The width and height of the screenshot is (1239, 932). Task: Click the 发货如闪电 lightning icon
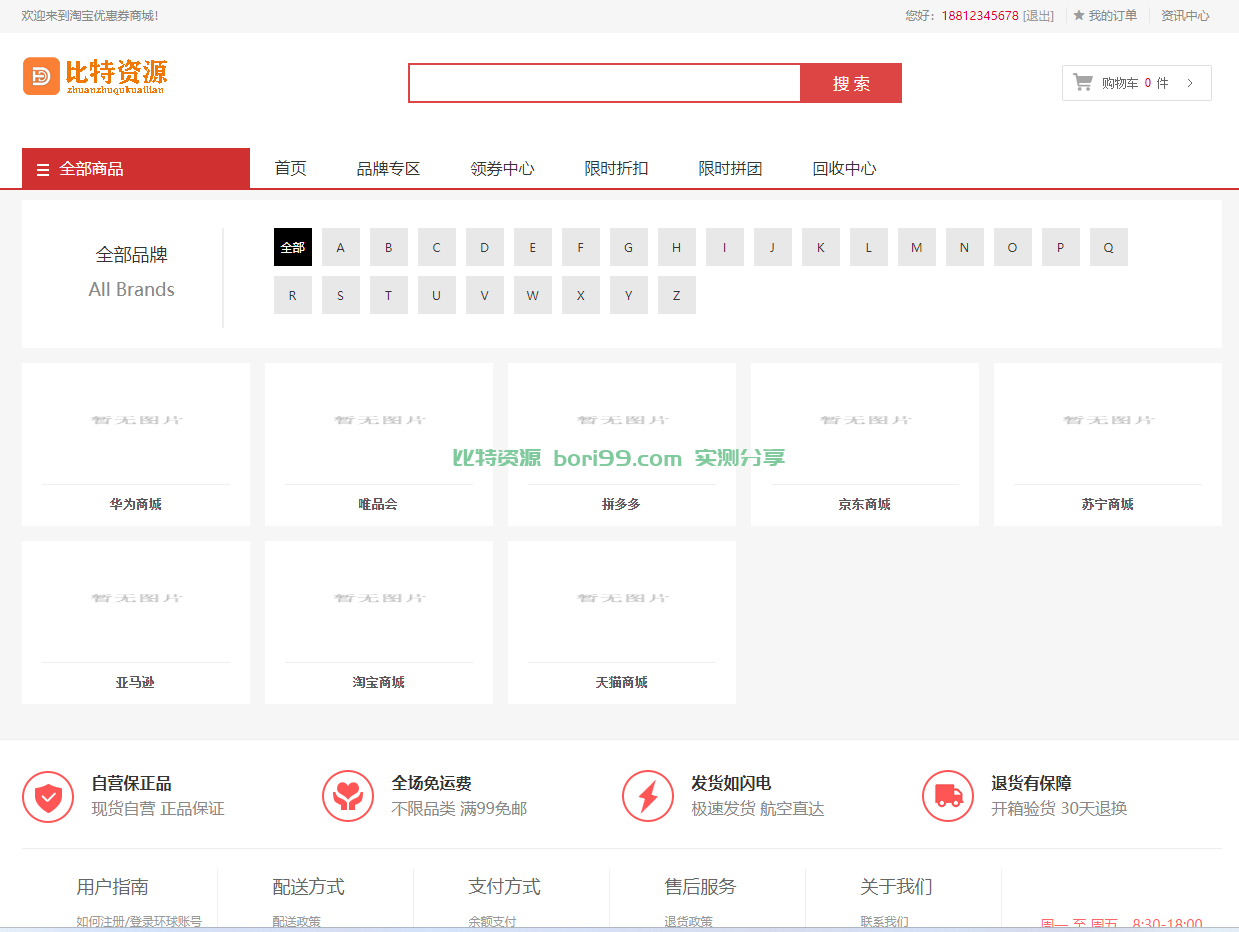tap(648, 797)
